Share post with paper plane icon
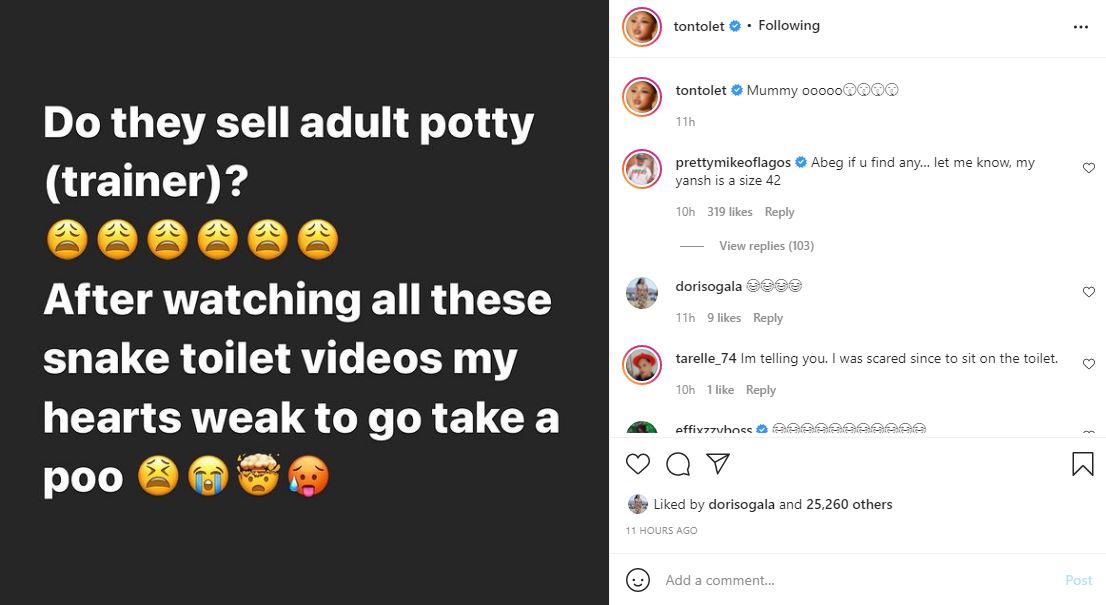This screenshot has height=605, width=1106. point(717,464)
